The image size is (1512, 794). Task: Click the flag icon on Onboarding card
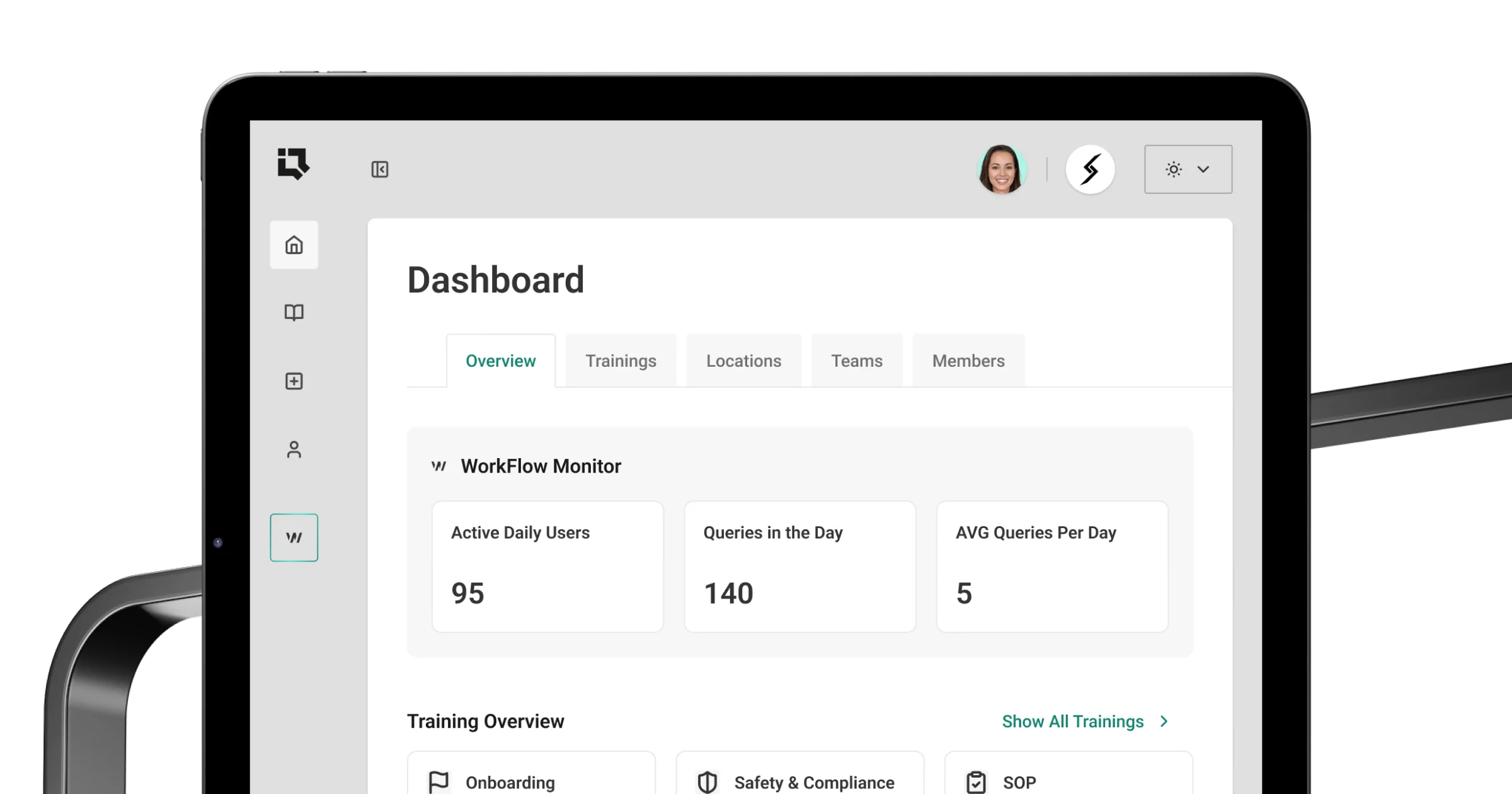[x=440, y=781]
